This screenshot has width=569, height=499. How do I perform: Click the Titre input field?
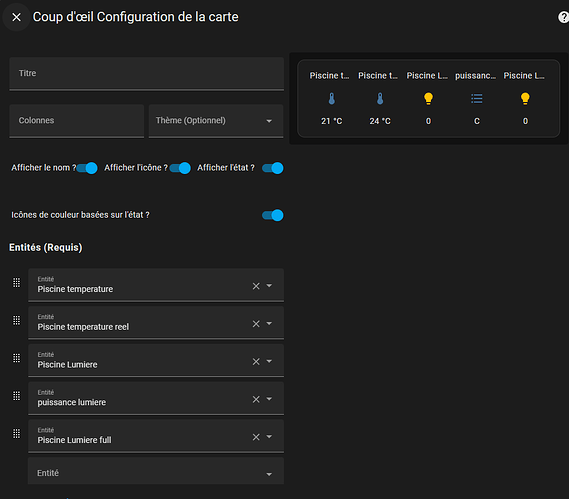[x=147, y=74]
